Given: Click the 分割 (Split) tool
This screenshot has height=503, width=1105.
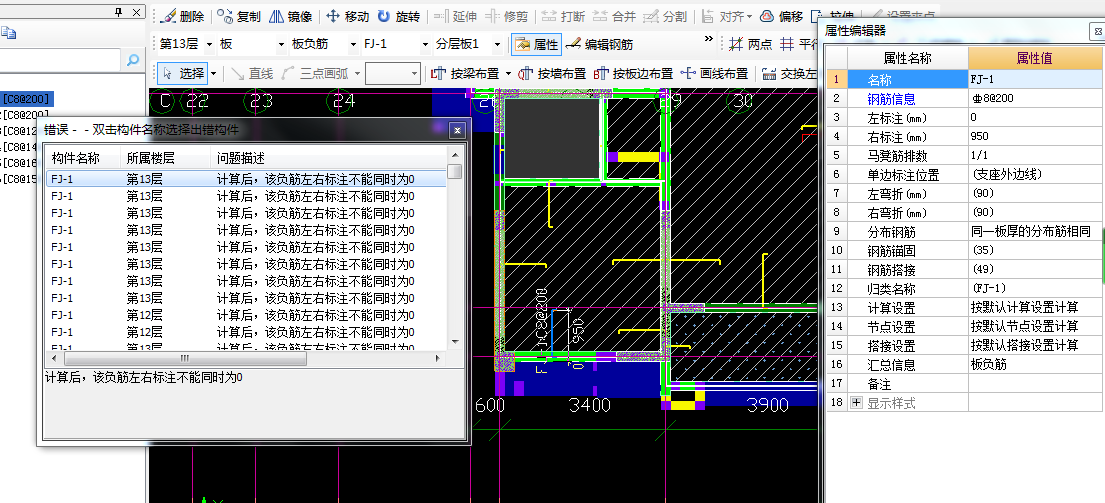Looking at the screenshot, I should [x=665, y=16].
